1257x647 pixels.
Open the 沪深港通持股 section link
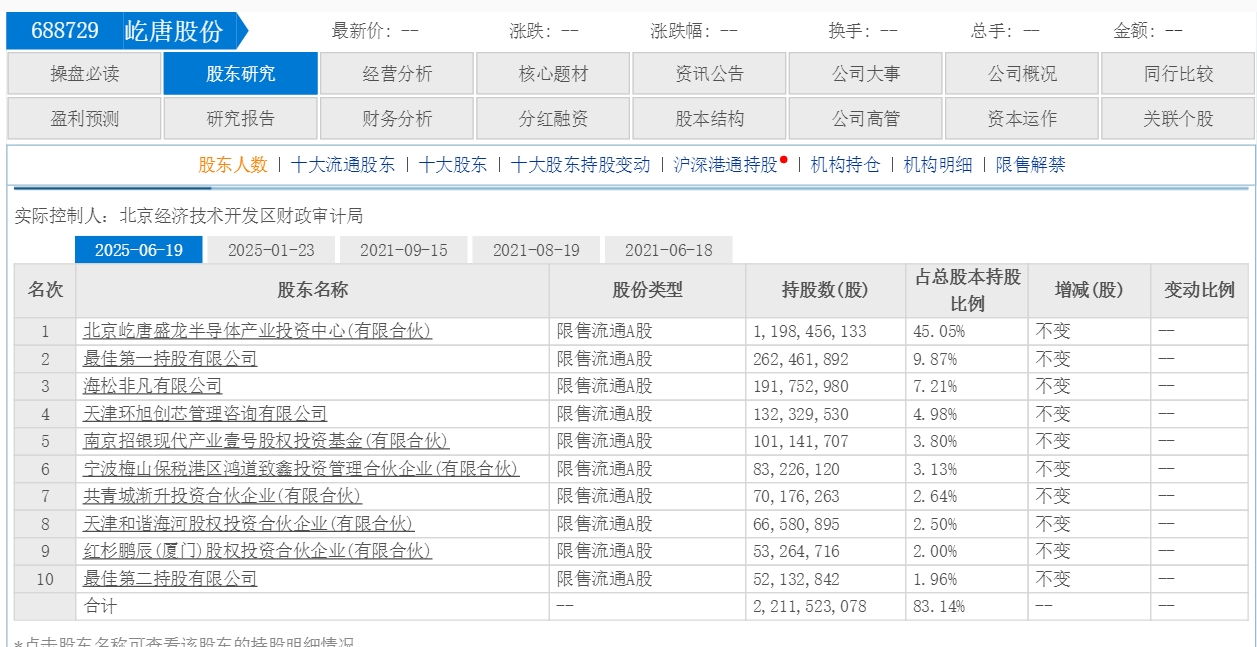(x=725, y=165)
